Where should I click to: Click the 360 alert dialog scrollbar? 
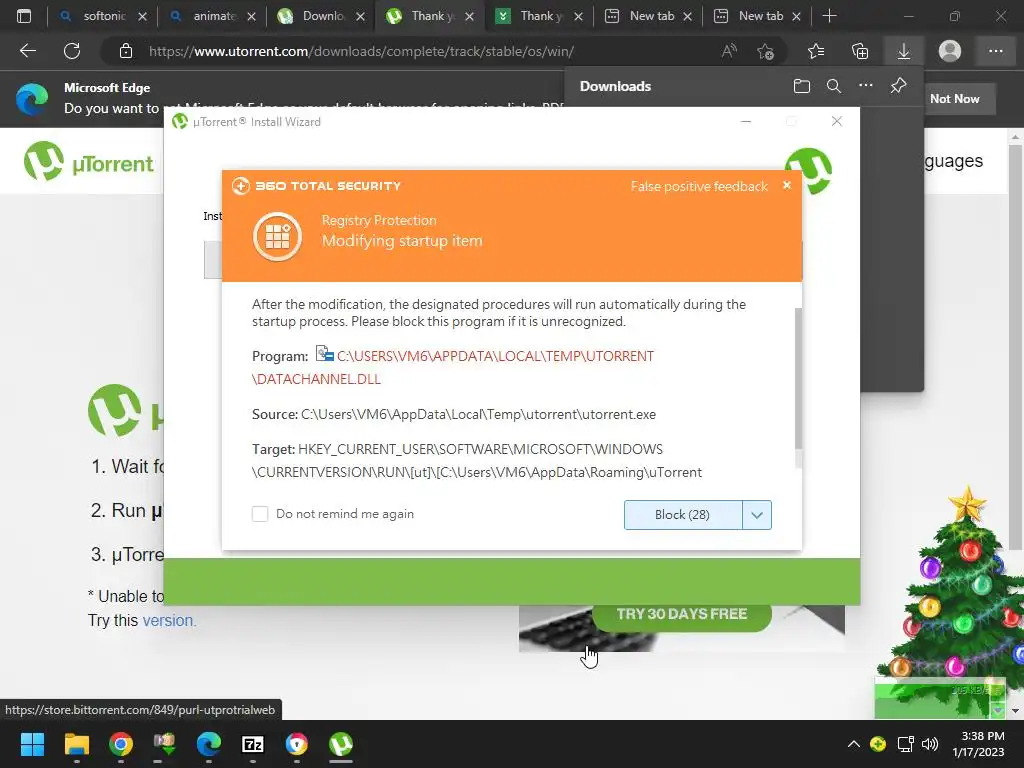coord(798,379)
